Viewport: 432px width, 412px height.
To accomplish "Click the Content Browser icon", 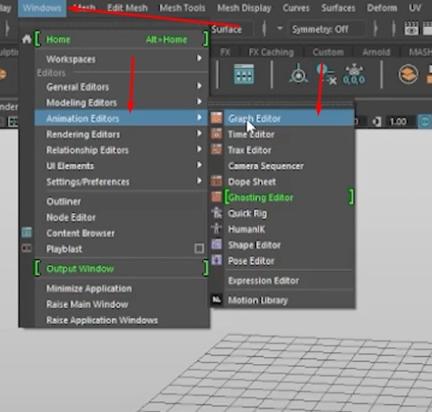I will (x=27, y=232).
